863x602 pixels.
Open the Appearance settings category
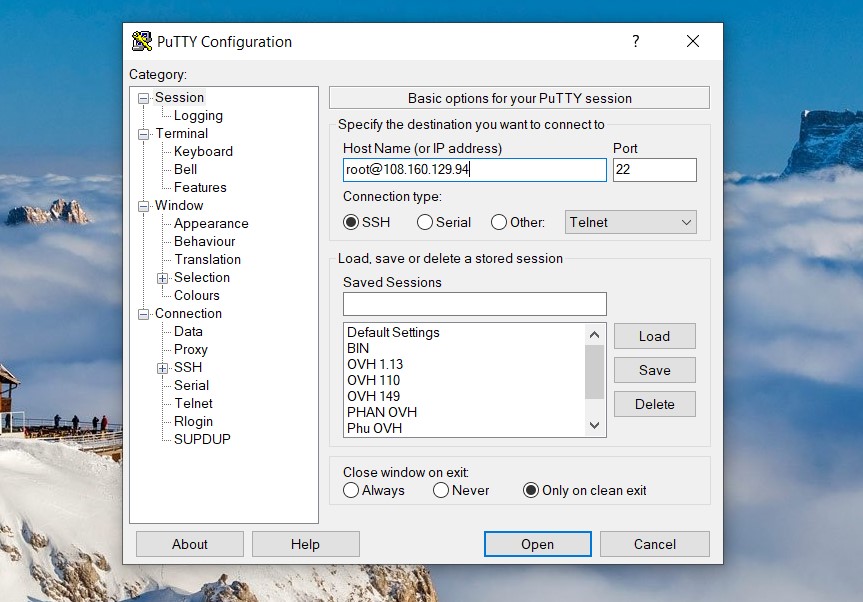pos(211,223)
